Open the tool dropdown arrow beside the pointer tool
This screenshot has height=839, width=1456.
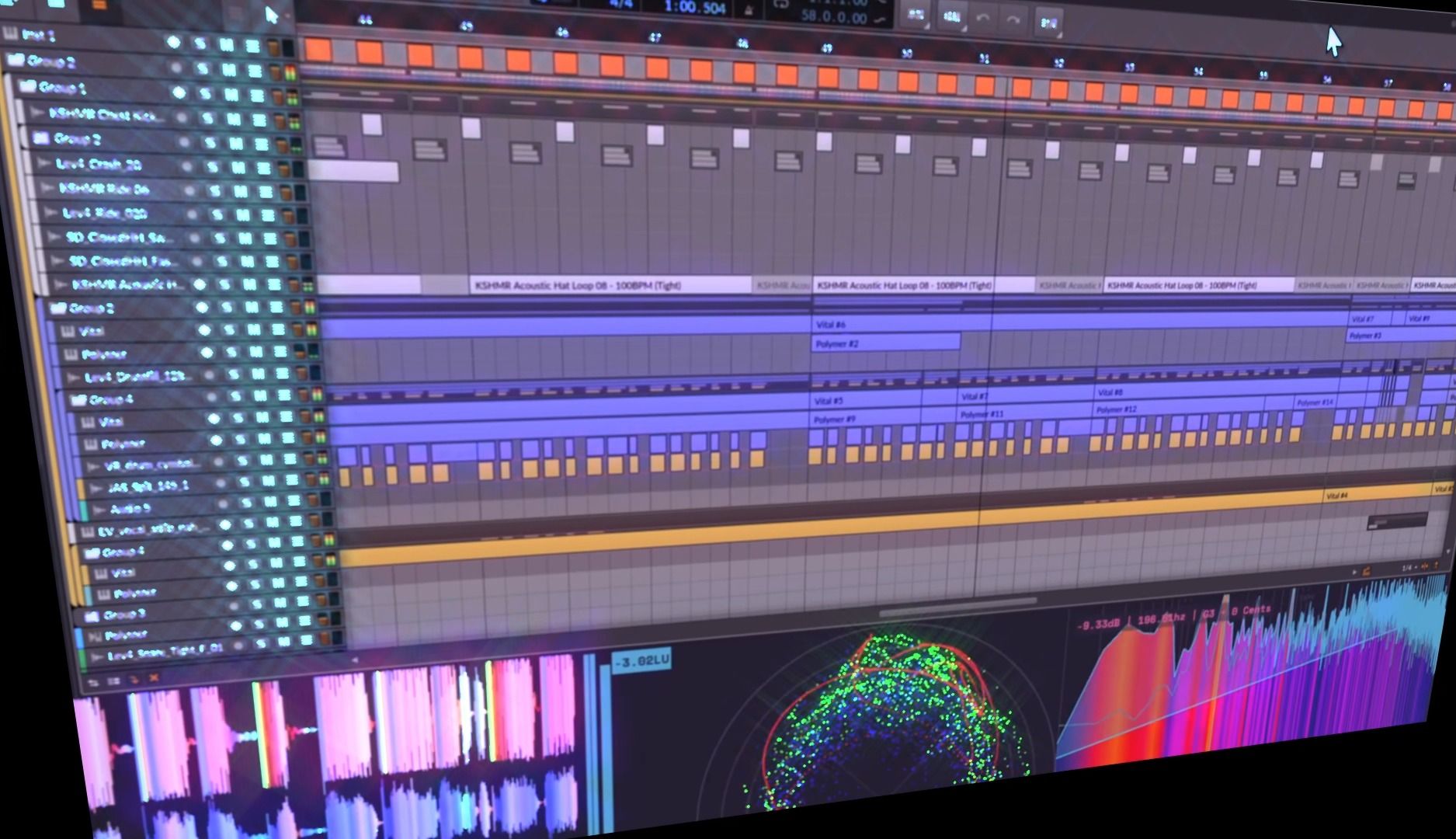pos(288,17)
